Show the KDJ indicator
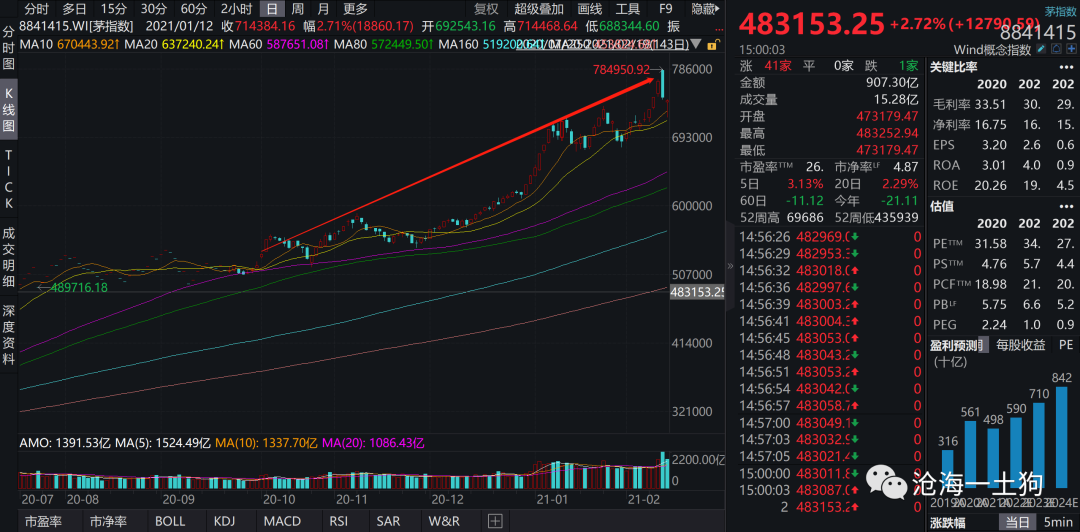Screen dimensions: 1080x532 pyautogui.click(x=225, y=520)
